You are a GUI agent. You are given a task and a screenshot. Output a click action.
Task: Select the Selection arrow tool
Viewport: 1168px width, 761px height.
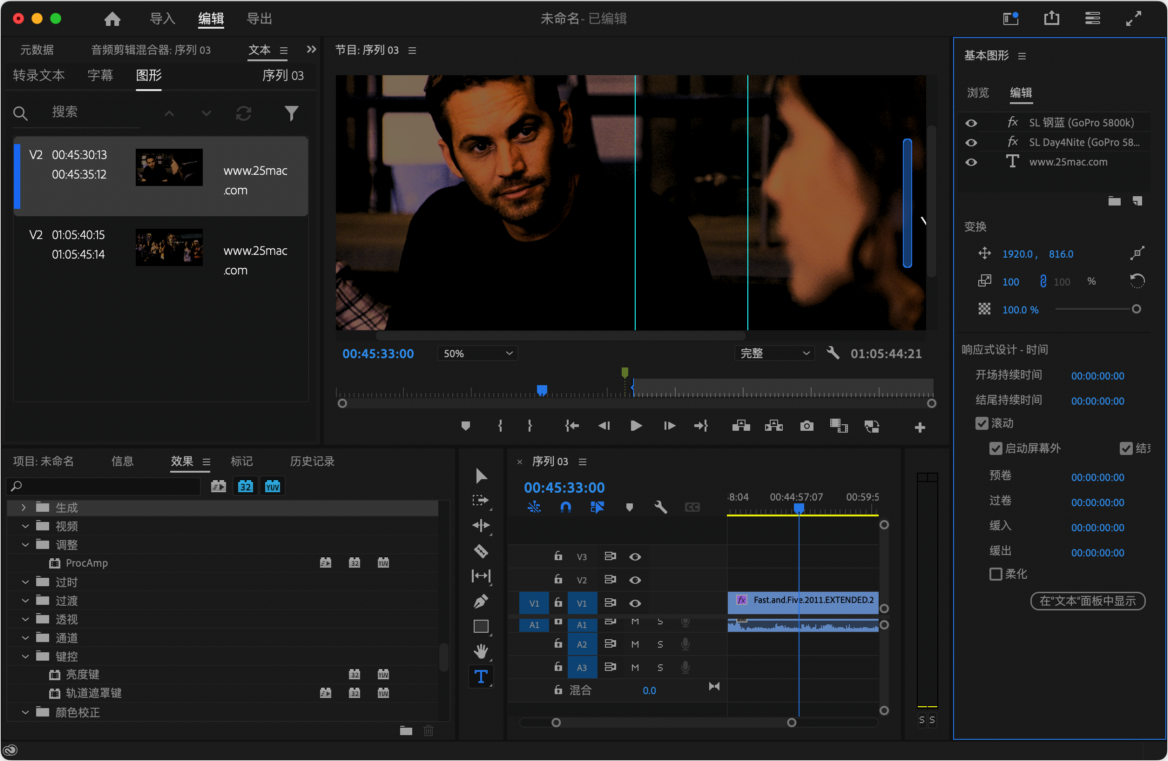click(480, 476)
